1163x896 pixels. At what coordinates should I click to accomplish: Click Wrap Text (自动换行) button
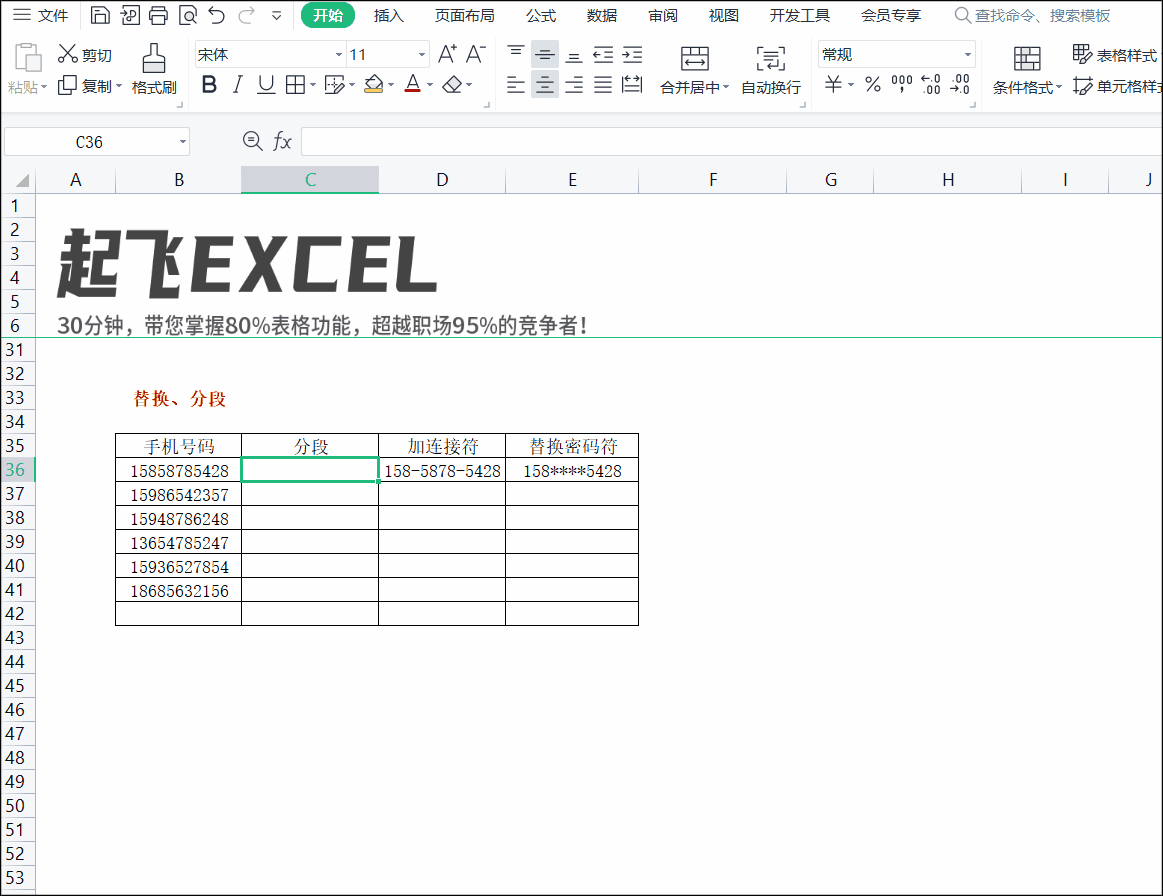coord(771,70)
